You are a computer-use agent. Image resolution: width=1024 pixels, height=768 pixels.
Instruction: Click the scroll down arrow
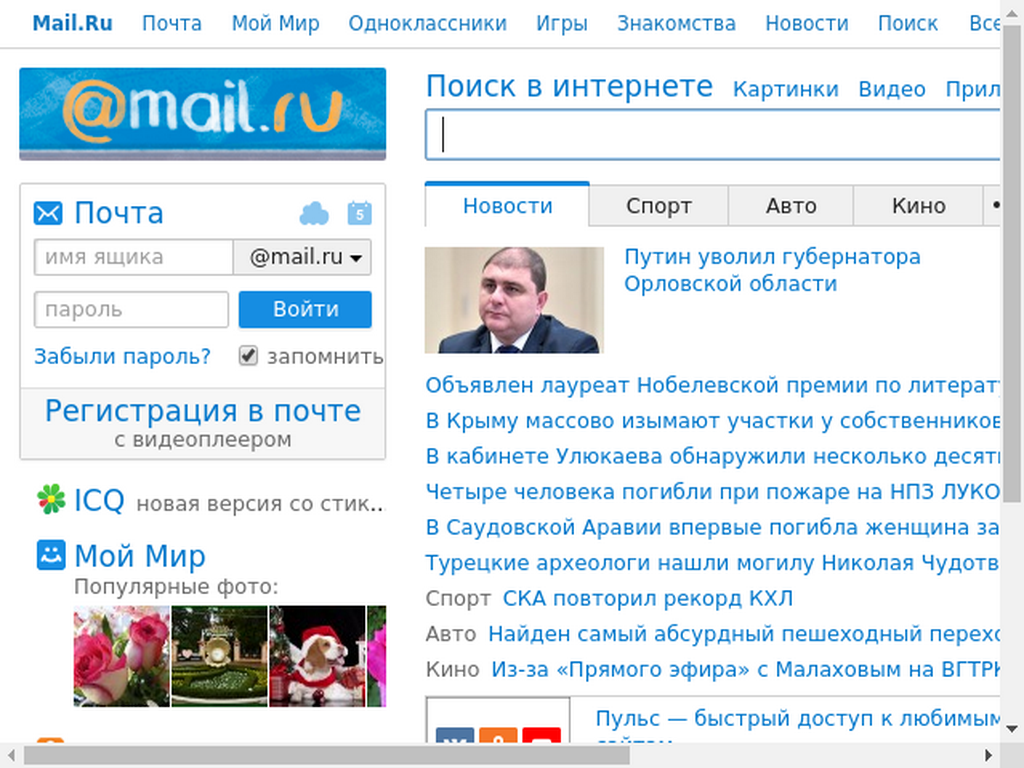[1012, 729]
